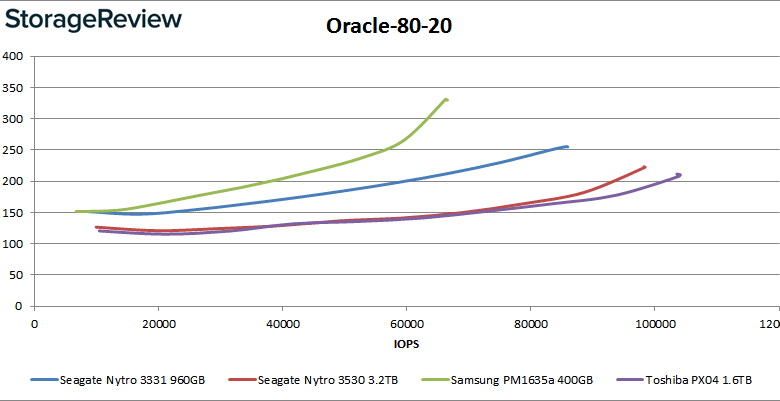The width and height of the screenshot is (780, 401).
Task: Select the Oracle-80-20 chart title
Action: [x=389, y=26]
